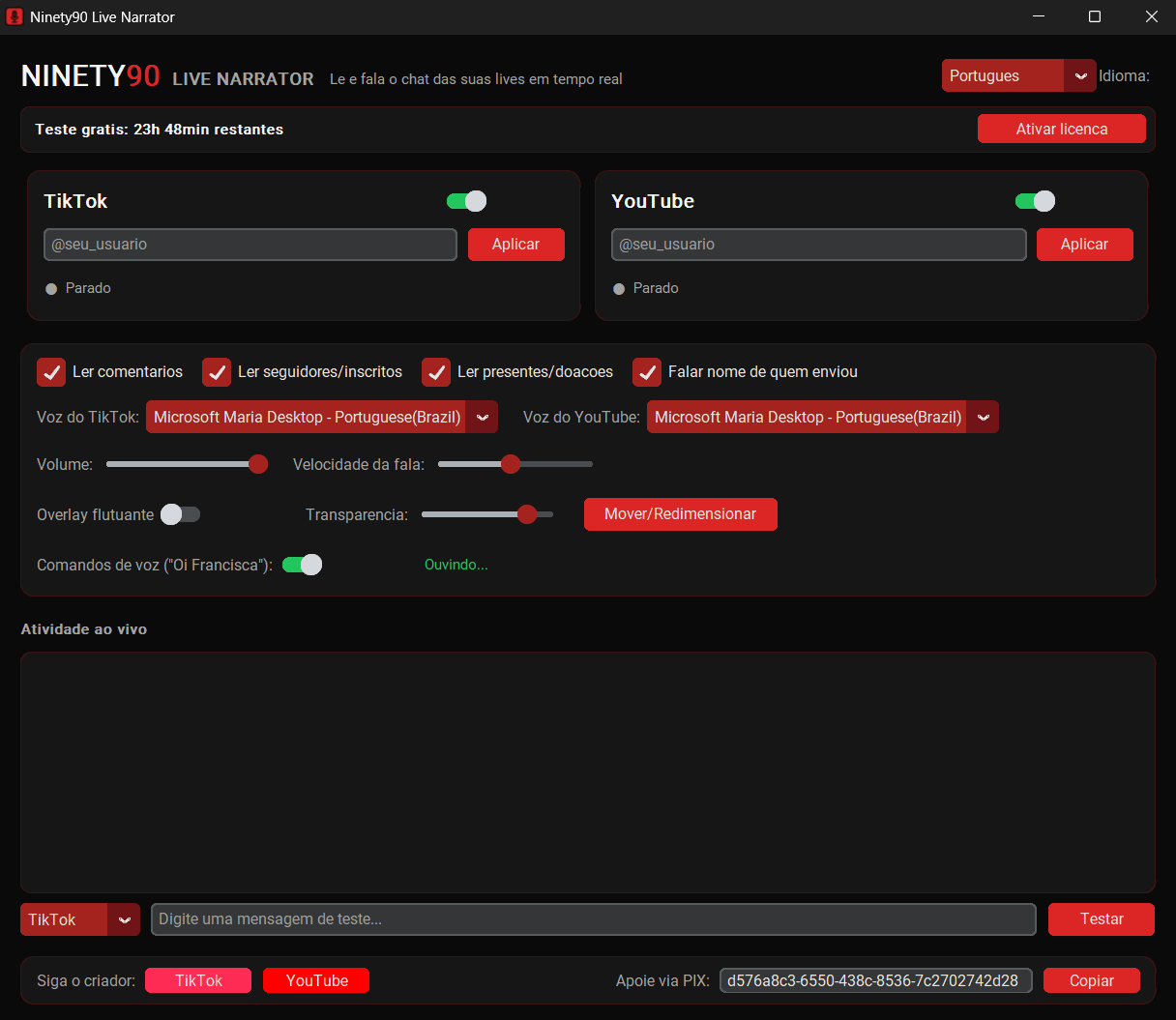Click the Testar button
Viewport: 1176px width, 1020px height.
(1102, 919)
